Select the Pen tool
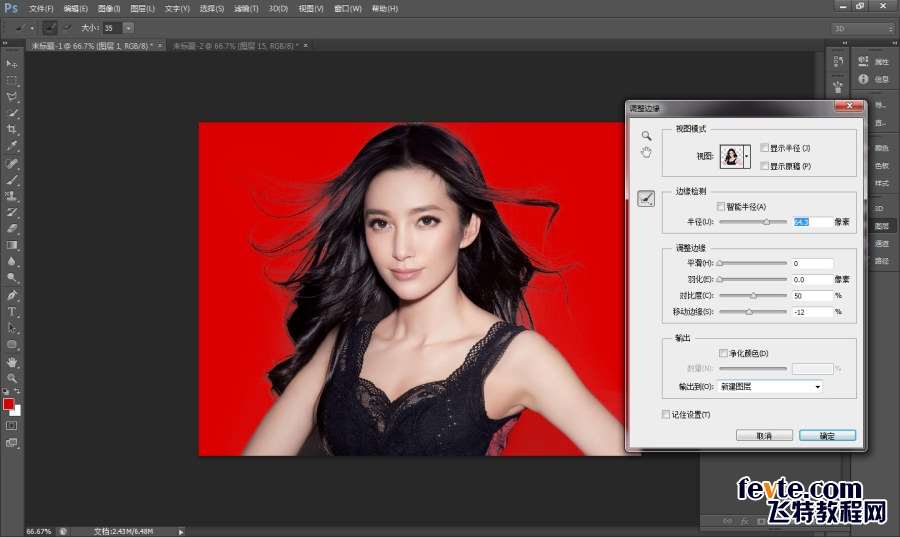The width and height of the screenshot is (900, 537). point(11,295)
